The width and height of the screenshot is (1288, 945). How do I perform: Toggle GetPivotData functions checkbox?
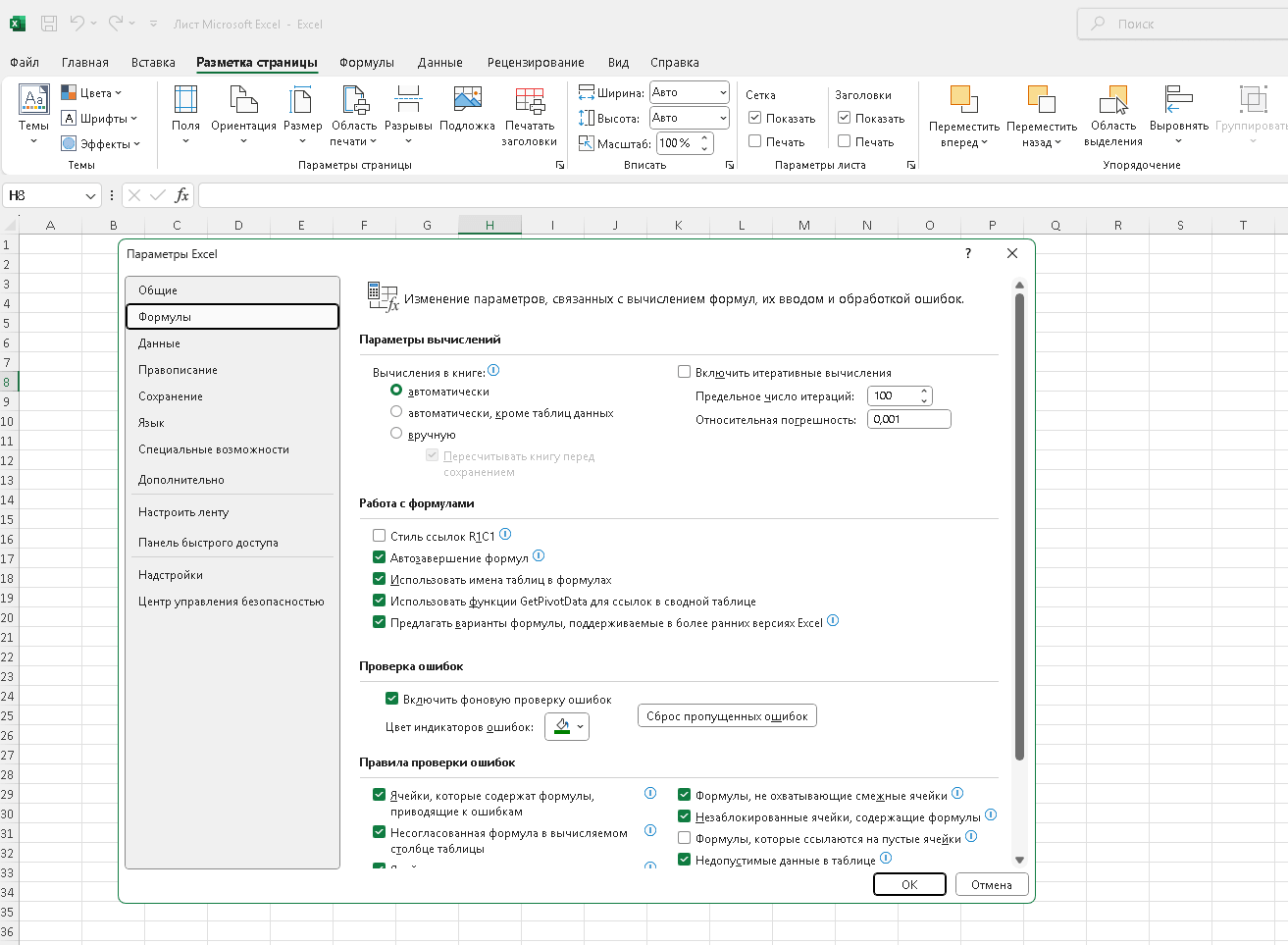click(379, 601)
